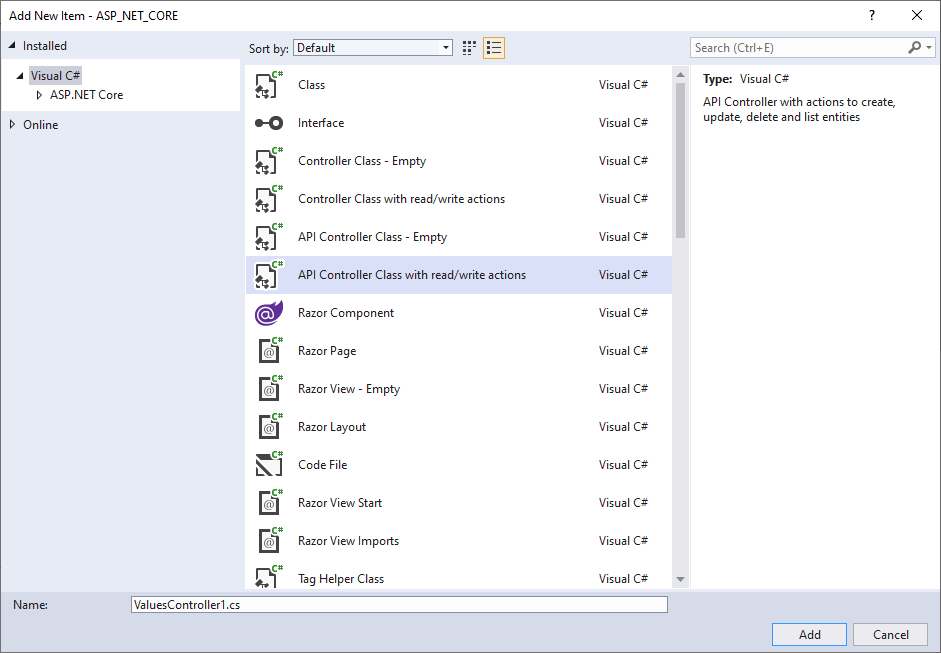Viewport: 941px width, 653px height.
Task: Click the Razor Layout icon
Action: tap(270, 427)
